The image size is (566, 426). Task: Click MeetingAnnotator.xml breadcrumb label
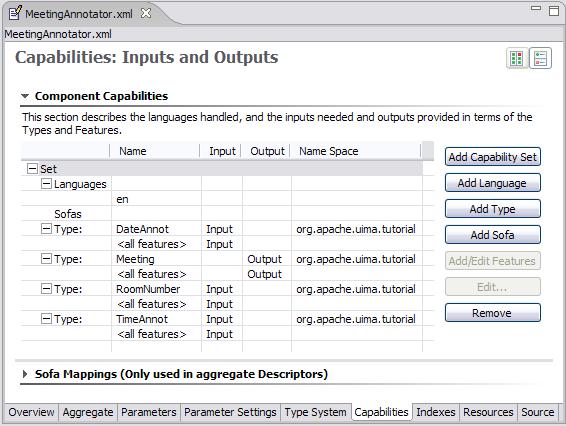[58, 34]
